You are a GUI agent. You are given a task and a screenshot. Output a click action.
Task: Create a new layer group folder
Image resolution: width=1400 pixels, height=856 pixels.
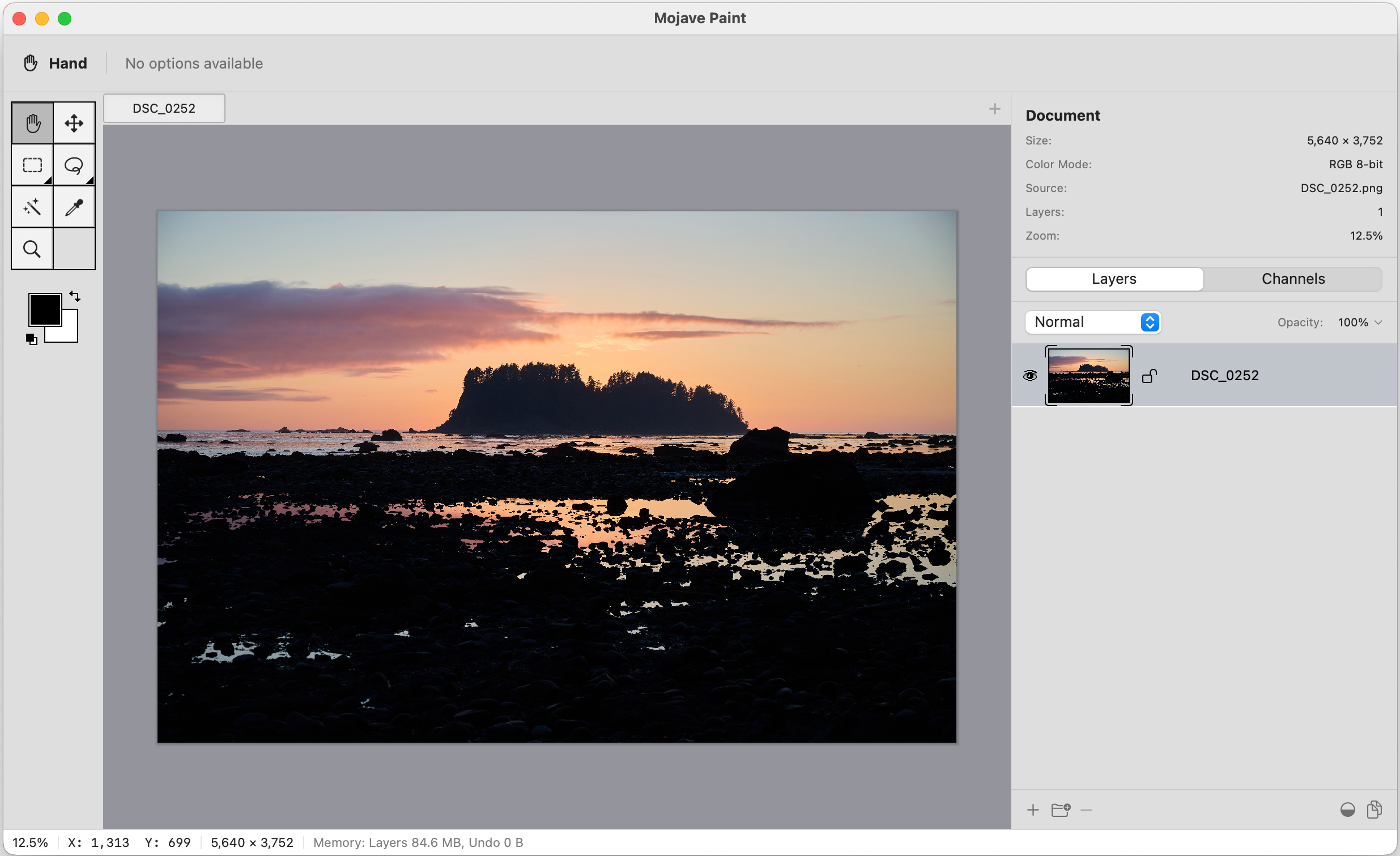[x=1061, y=810]
